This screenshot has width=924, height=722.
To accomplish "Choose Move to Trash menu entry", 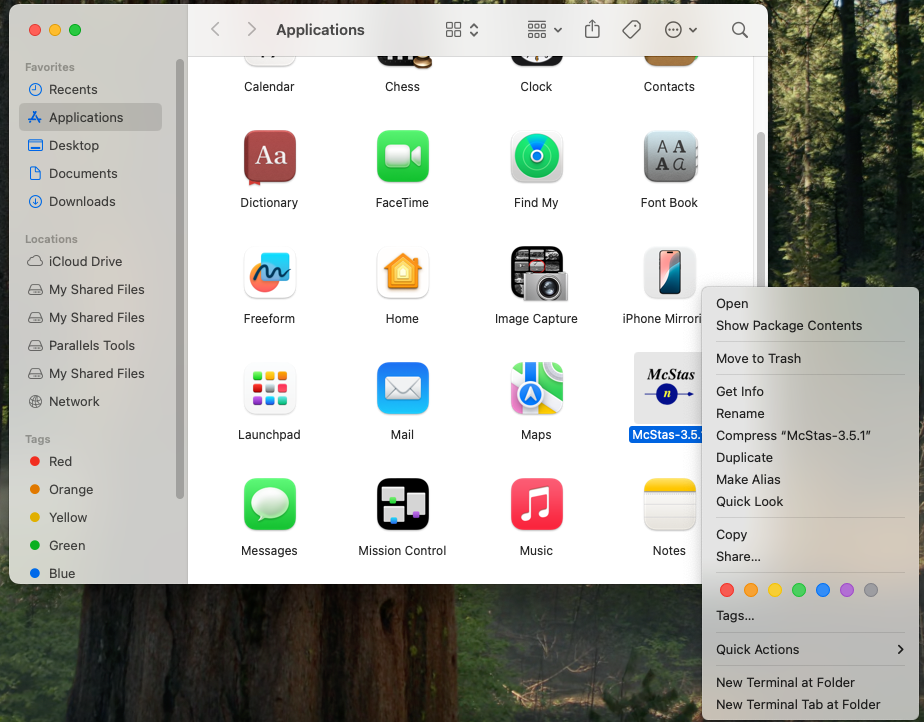I will (x=758, y=358).
